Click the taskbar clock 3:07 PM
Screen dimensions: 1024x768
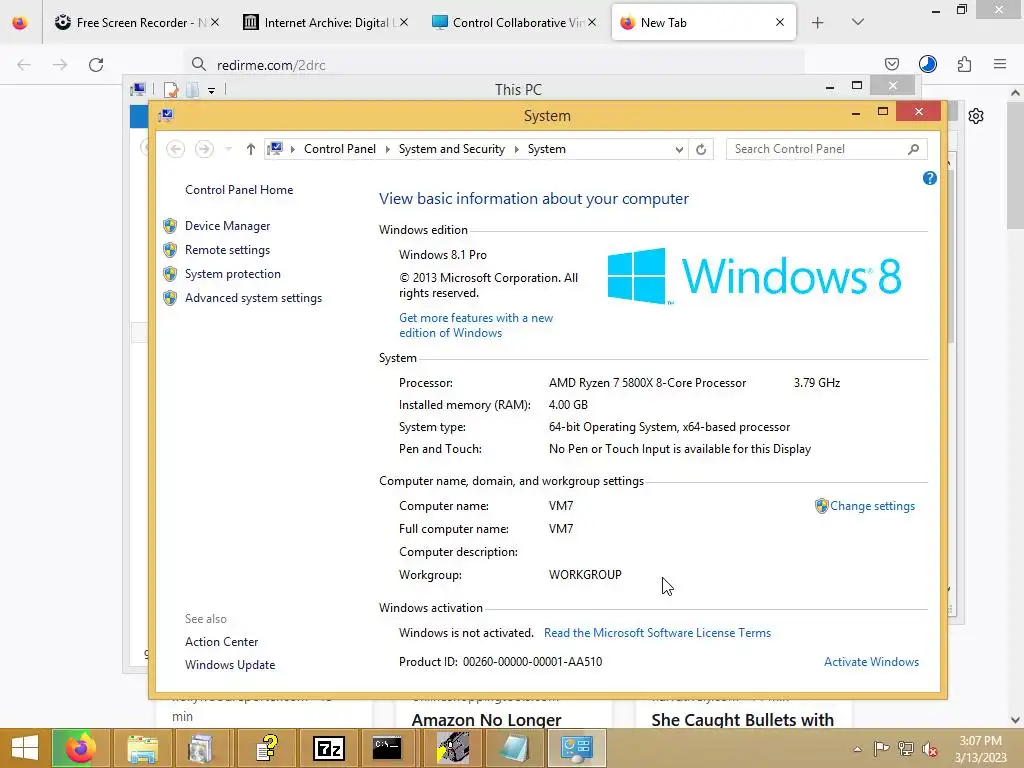tap(980, 749)
